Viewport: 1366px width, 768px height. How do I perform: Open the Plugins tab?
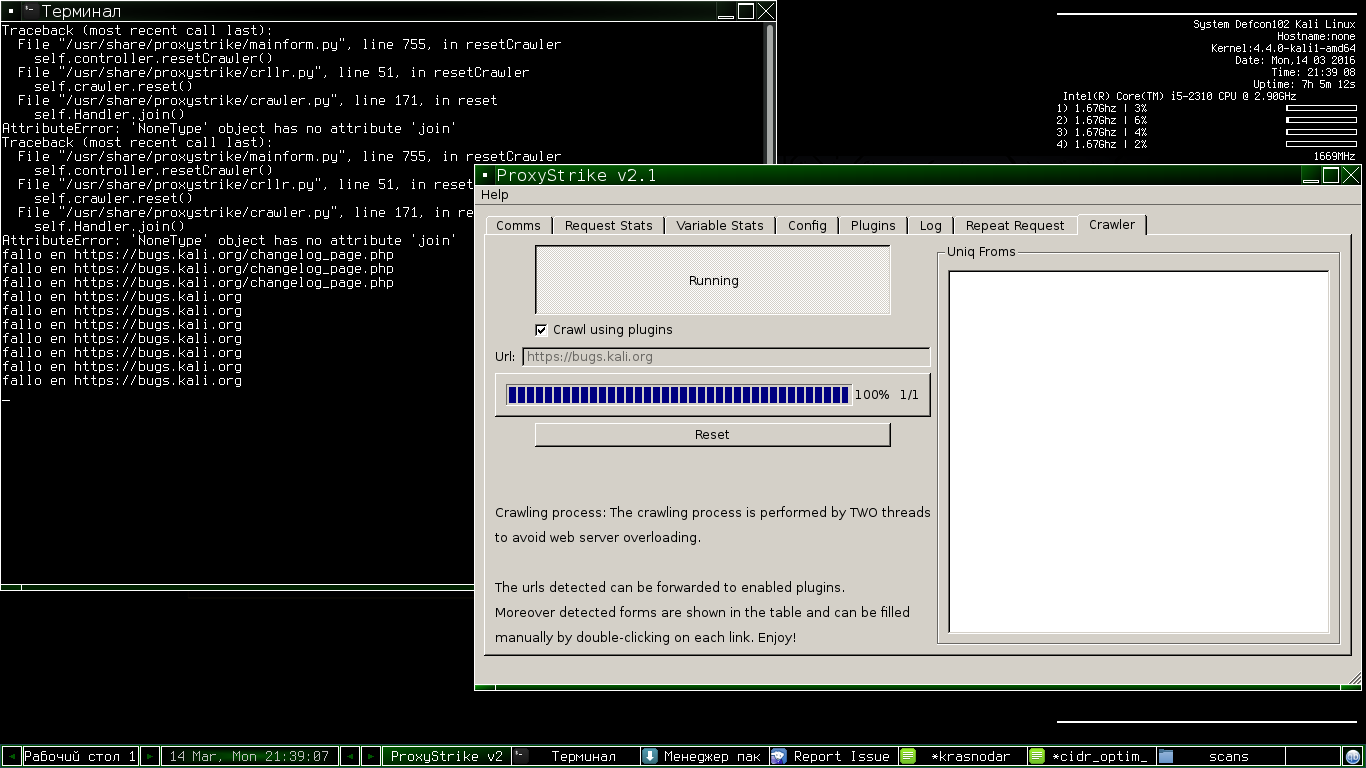(x=873, y=225)
